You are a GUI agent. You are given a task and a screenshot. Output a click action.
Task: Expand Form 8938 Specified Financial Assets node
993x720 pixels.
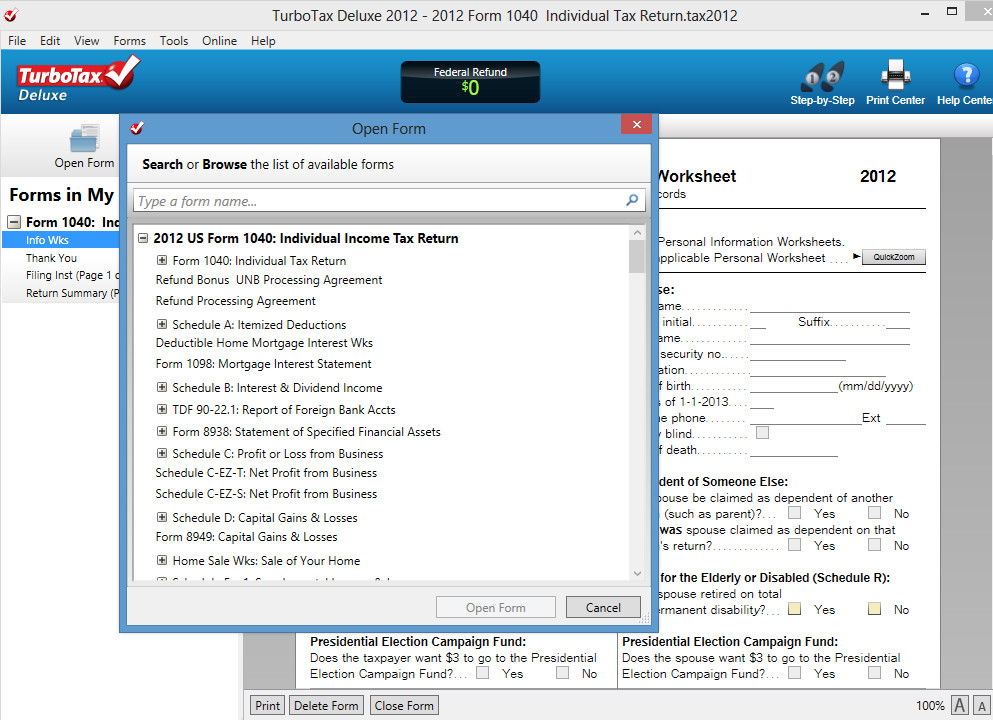162,431
